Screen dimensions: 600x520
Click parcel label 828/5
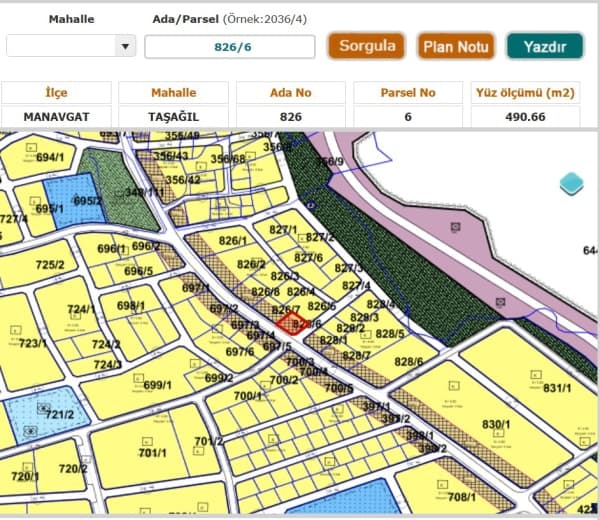[390, 334]
